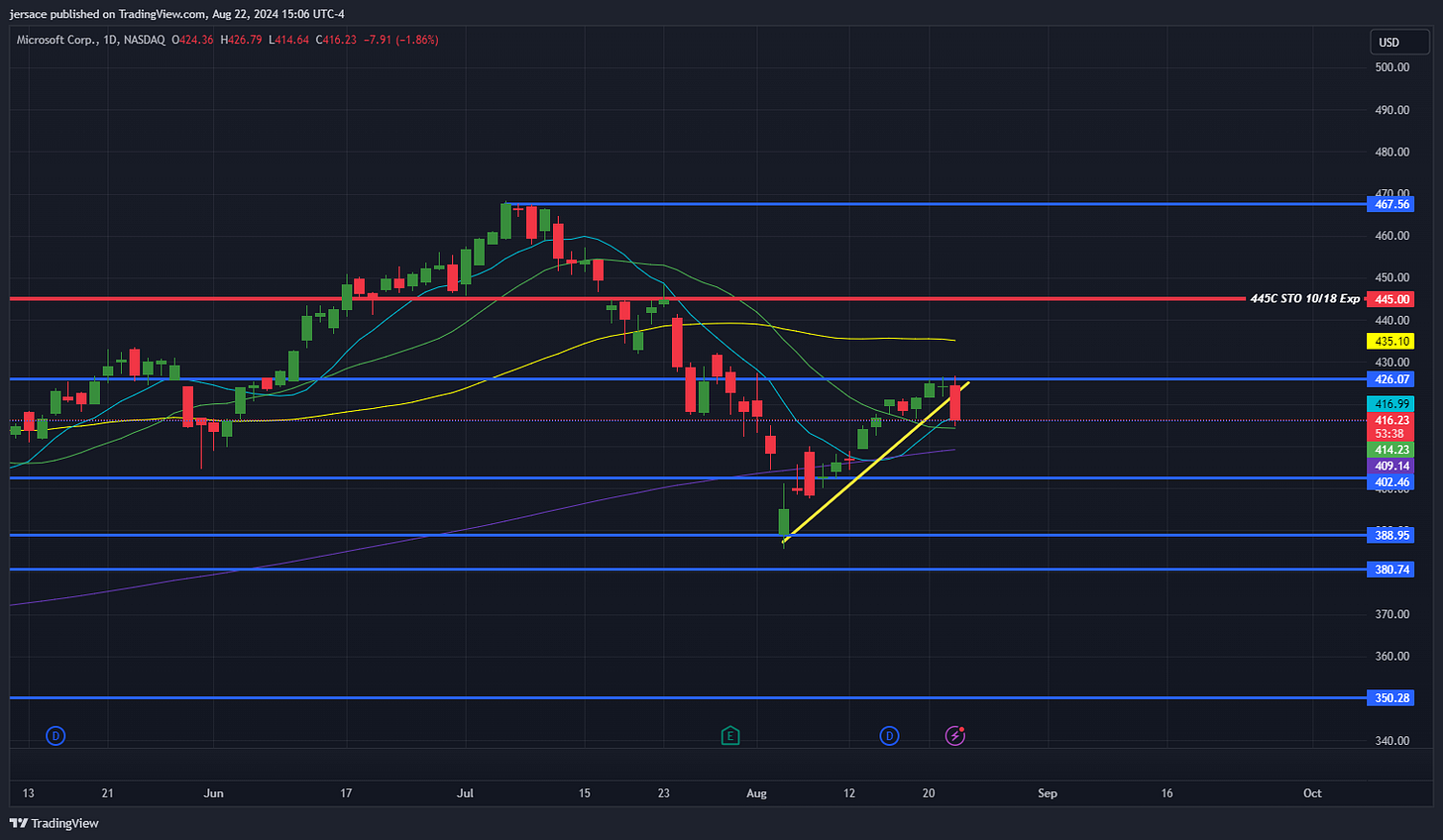The height and width of the screenshot is (840, 1443).
Task: Click the 490.00 price axis value
Action: (x=1391, y=110)
